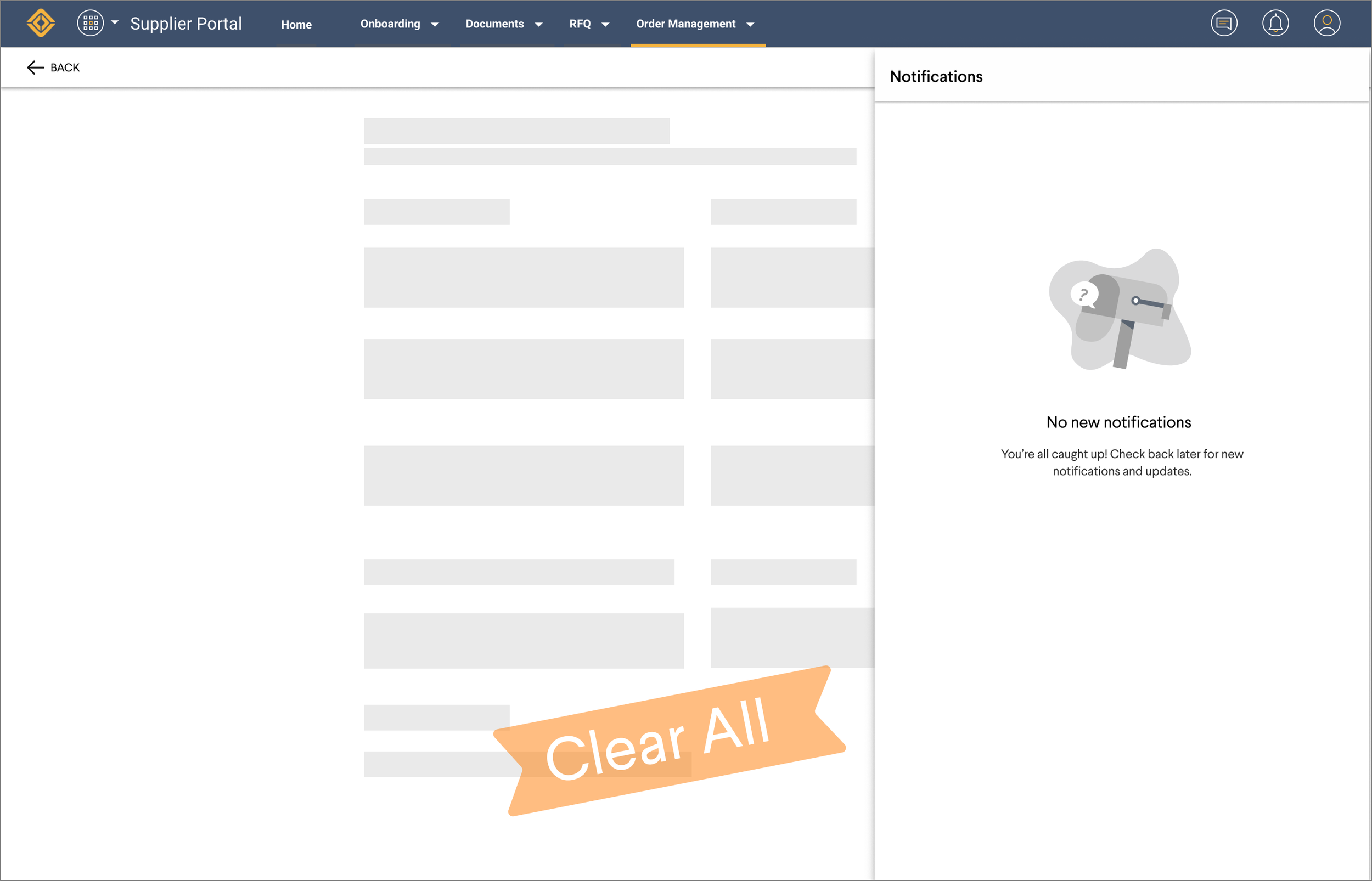This screenshot has width=1372, height=881.
Task: Select the Order Management menu tab
Action: click(685, 24)
